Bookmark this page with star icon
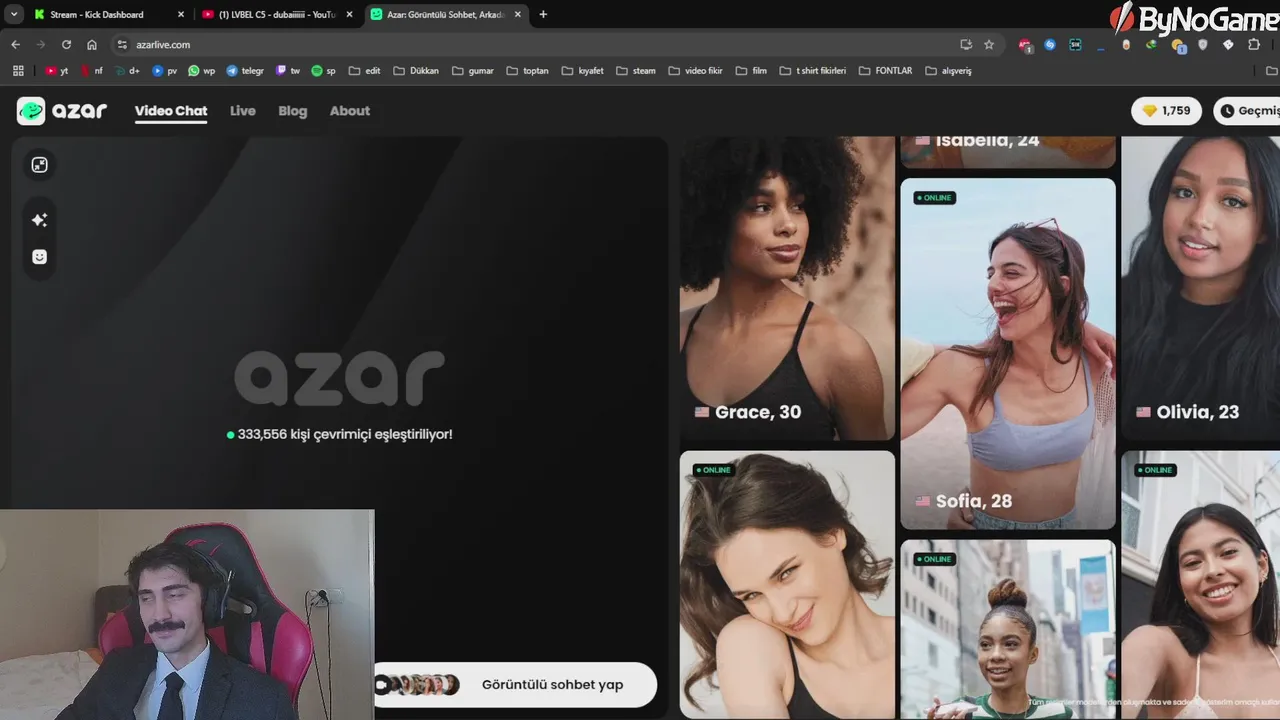 989,44
